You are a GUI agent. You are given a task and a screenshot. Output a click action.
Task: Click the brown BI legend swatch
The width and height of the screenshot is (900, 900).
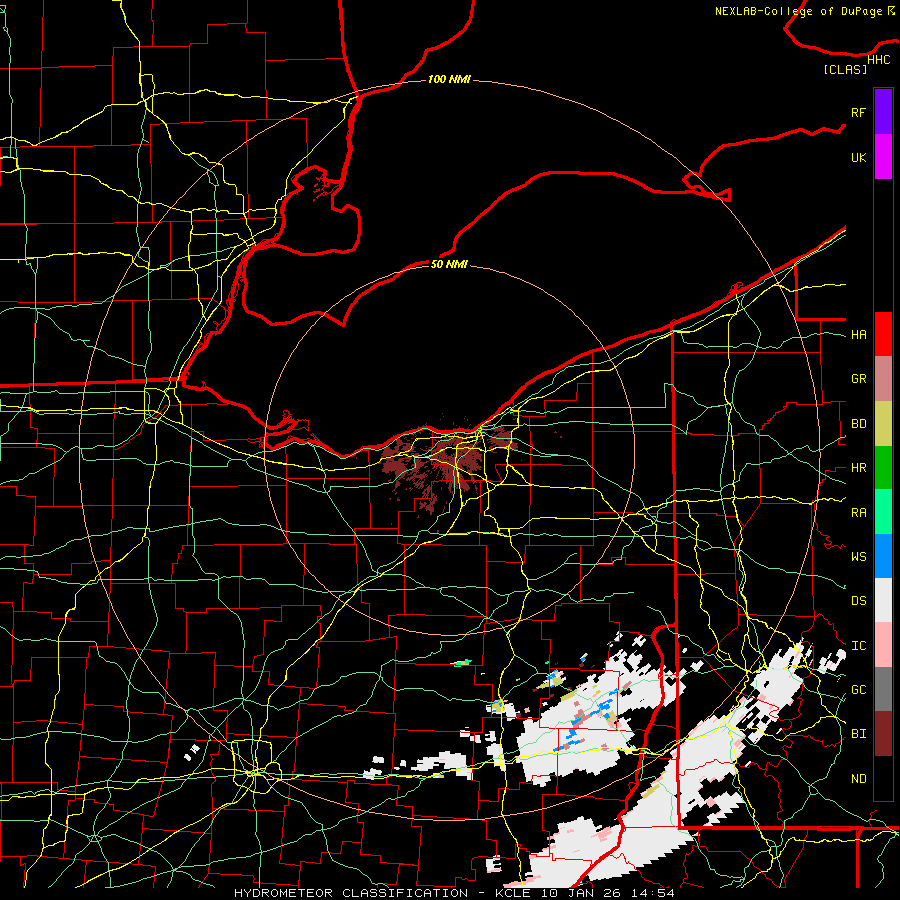point(883,734)
